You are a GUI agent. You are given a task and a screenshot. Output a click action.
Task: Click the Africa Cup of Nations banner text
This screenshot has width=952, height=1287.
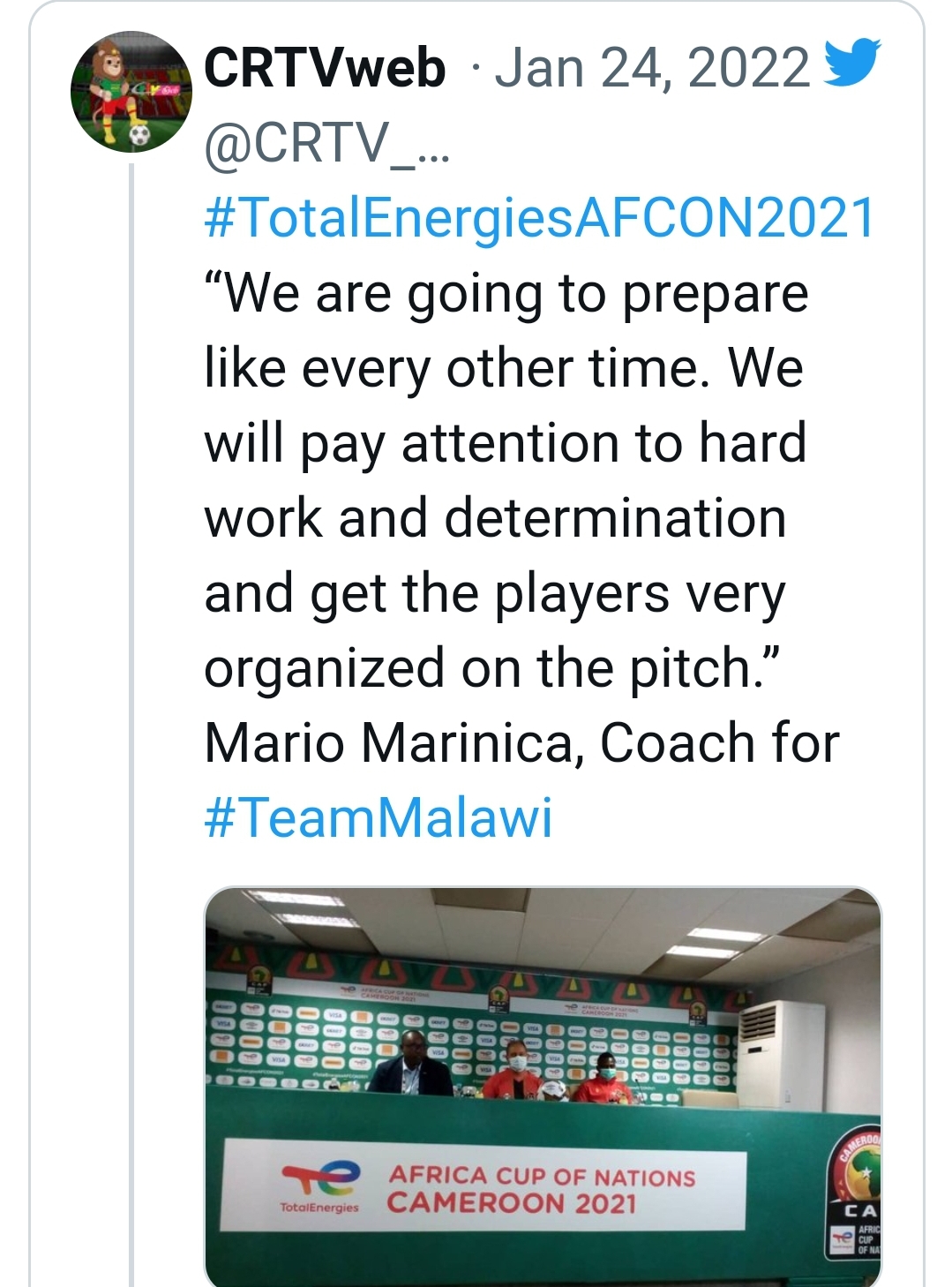pyautogui.click(x=541, y=1189)
